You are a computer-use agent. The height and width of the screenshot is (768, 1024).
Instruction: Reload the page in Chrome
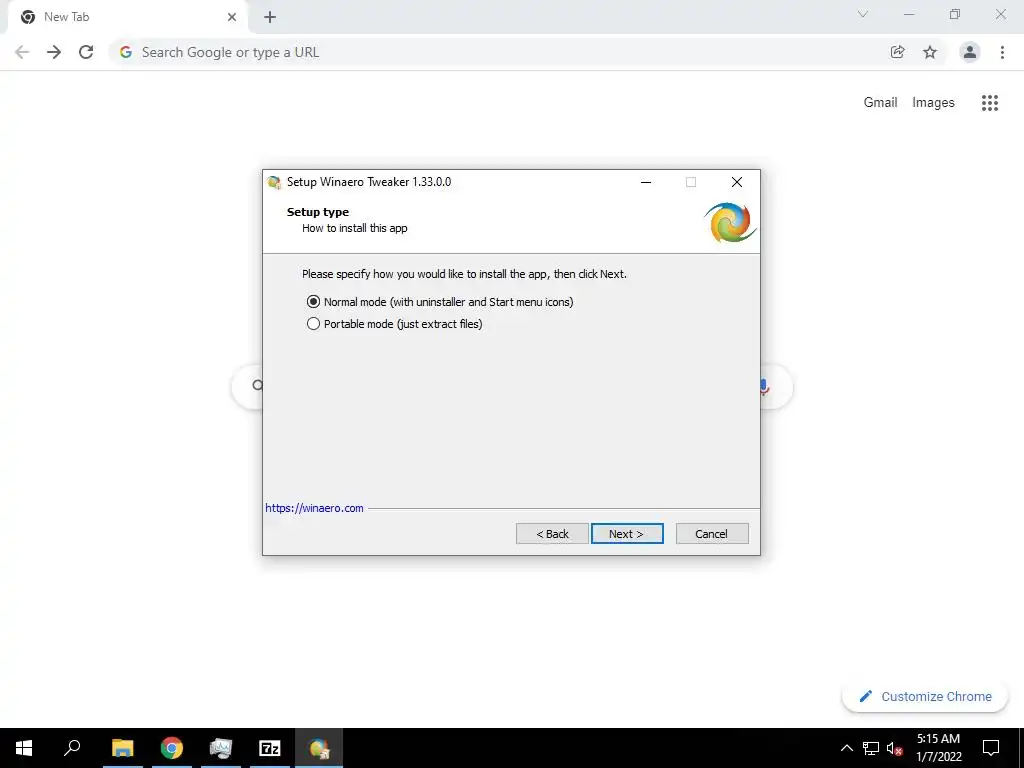[86, 52]
